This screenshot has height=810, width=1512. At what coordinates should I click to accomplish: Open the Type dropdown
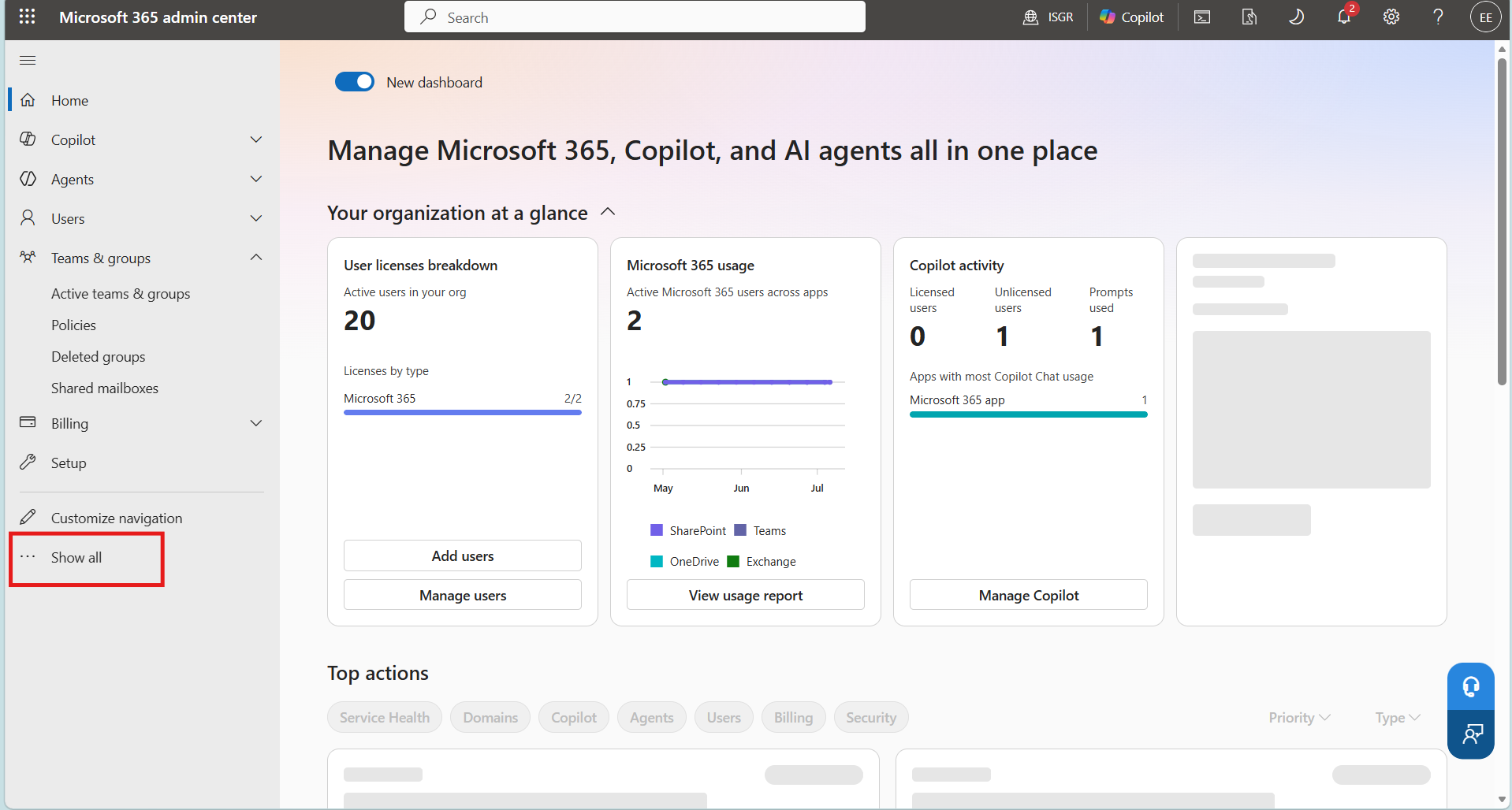(1398, 718)
